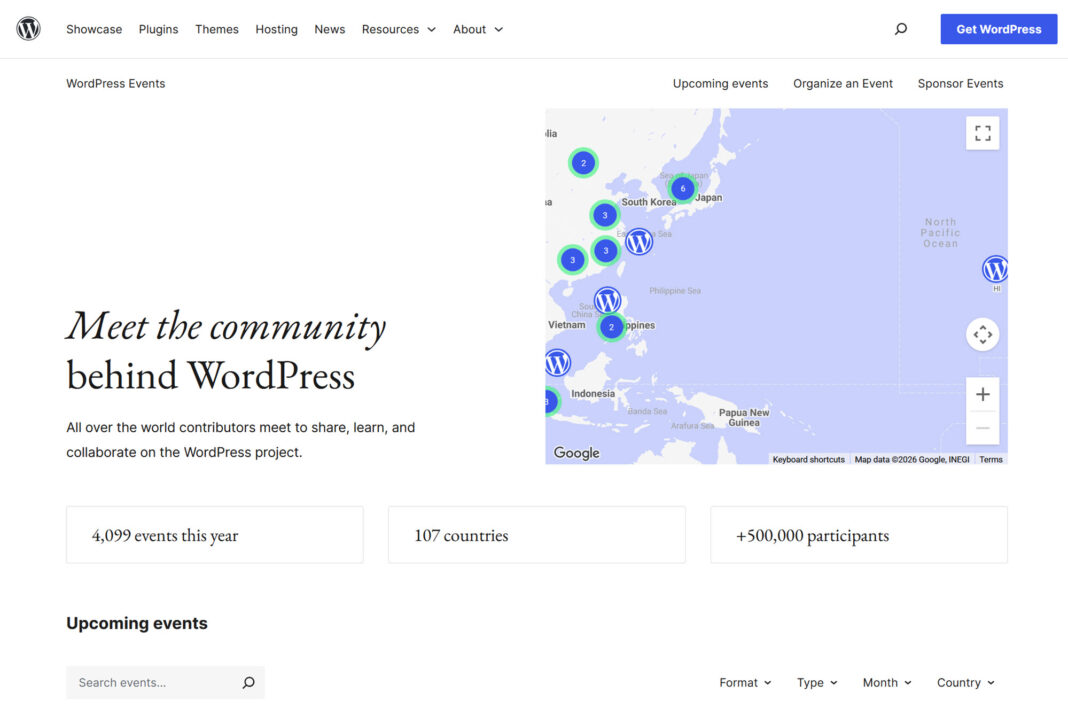Go to Upcoming events link
Viewport: 1068px width, 716px height.
[x=720, y=83]
